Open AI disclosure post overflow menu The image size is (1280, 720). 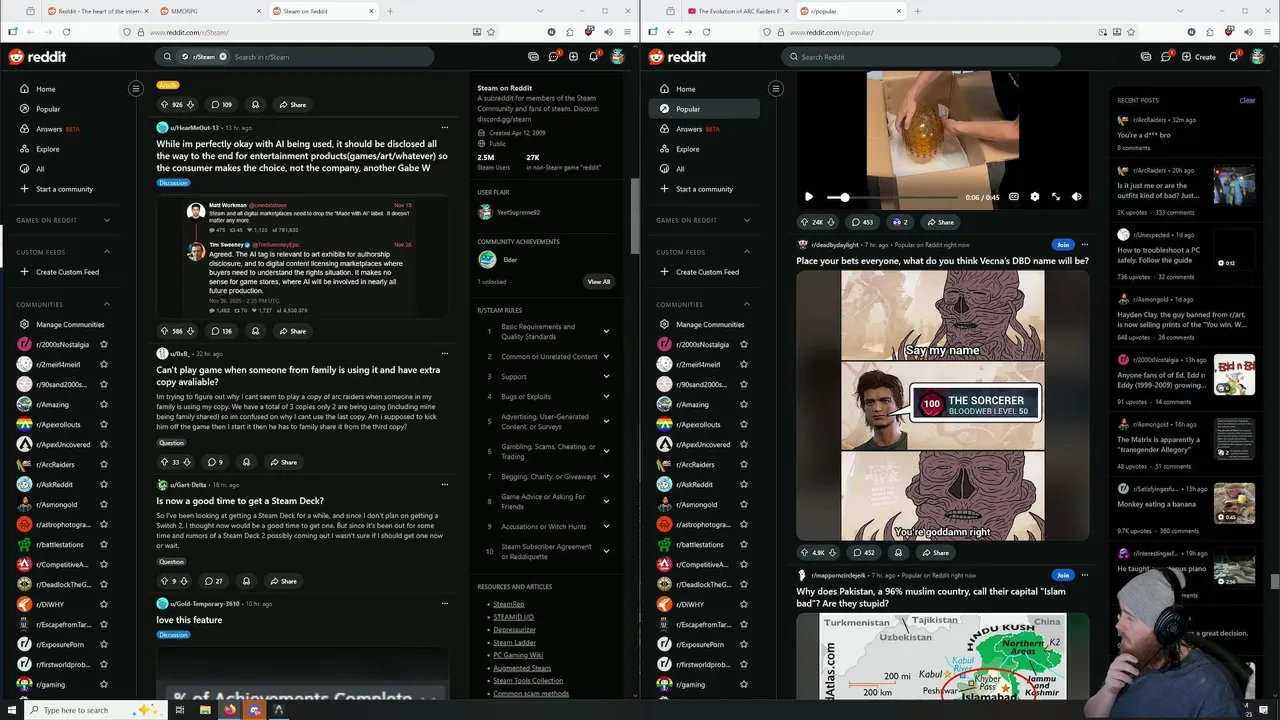click(x=445, y=128)
